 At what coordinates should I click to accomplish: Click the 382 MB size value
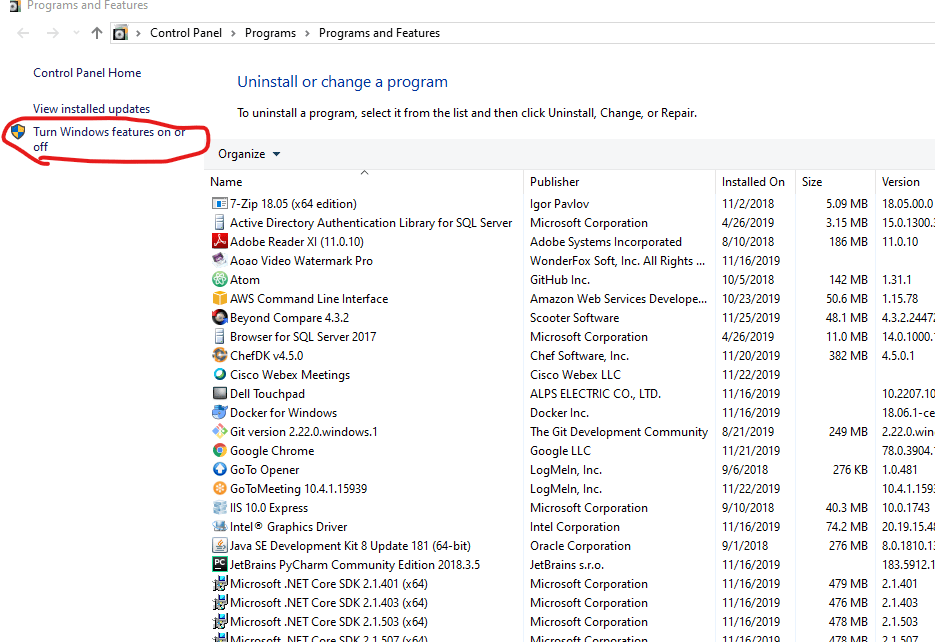[848, 356]
